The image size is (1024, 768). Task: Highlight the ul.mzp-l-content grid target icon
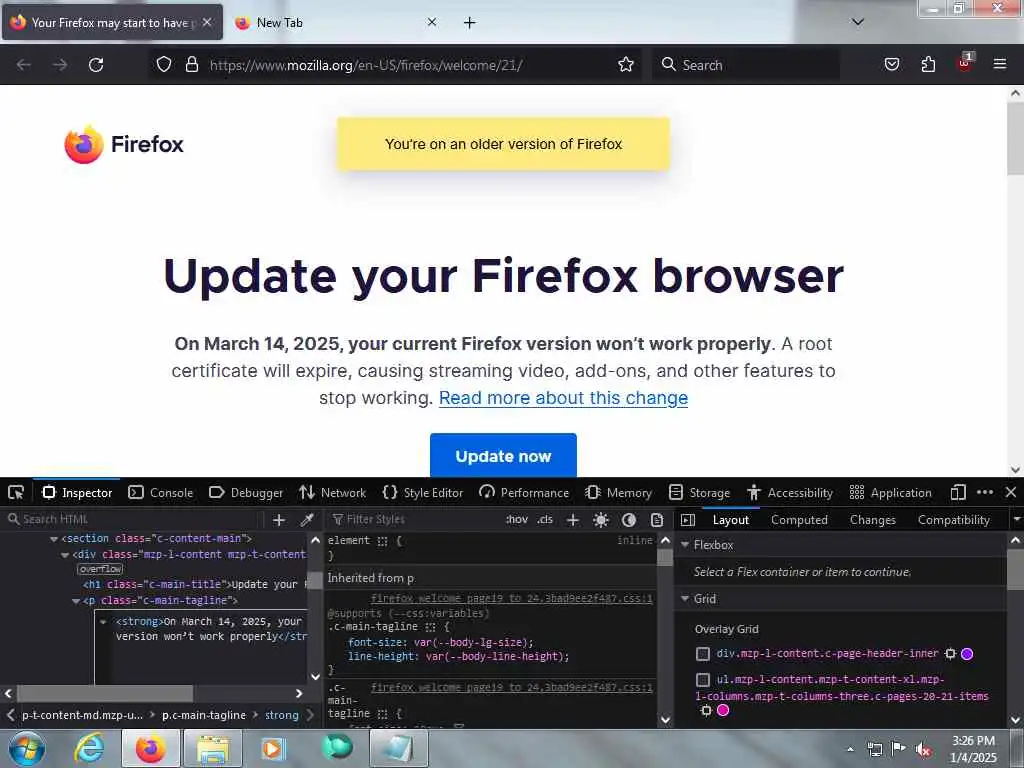[706, 710]
